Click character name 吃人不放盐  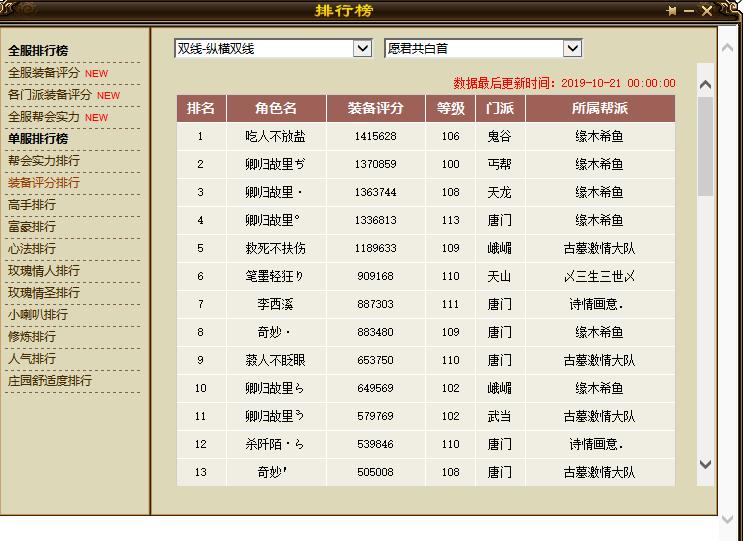tap(275, 136)
